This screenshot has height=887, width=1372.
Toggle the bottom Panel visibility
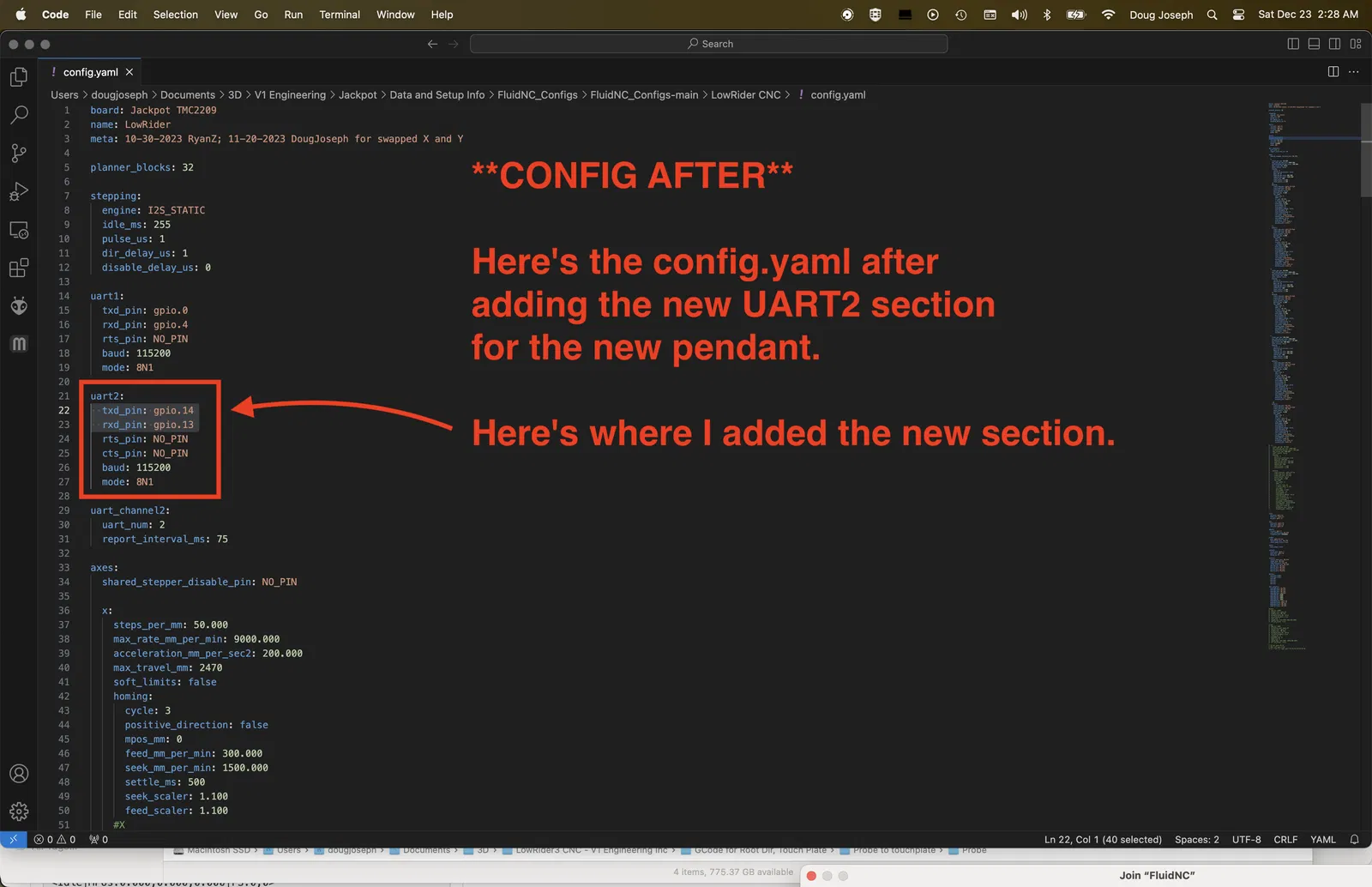coord(1314,44)
